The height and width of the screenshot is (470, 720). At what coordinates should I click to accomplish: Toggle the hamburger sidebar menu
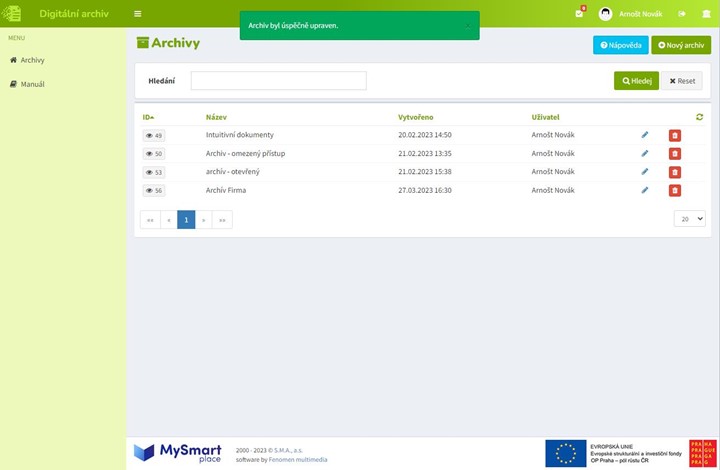coord(137,14)
